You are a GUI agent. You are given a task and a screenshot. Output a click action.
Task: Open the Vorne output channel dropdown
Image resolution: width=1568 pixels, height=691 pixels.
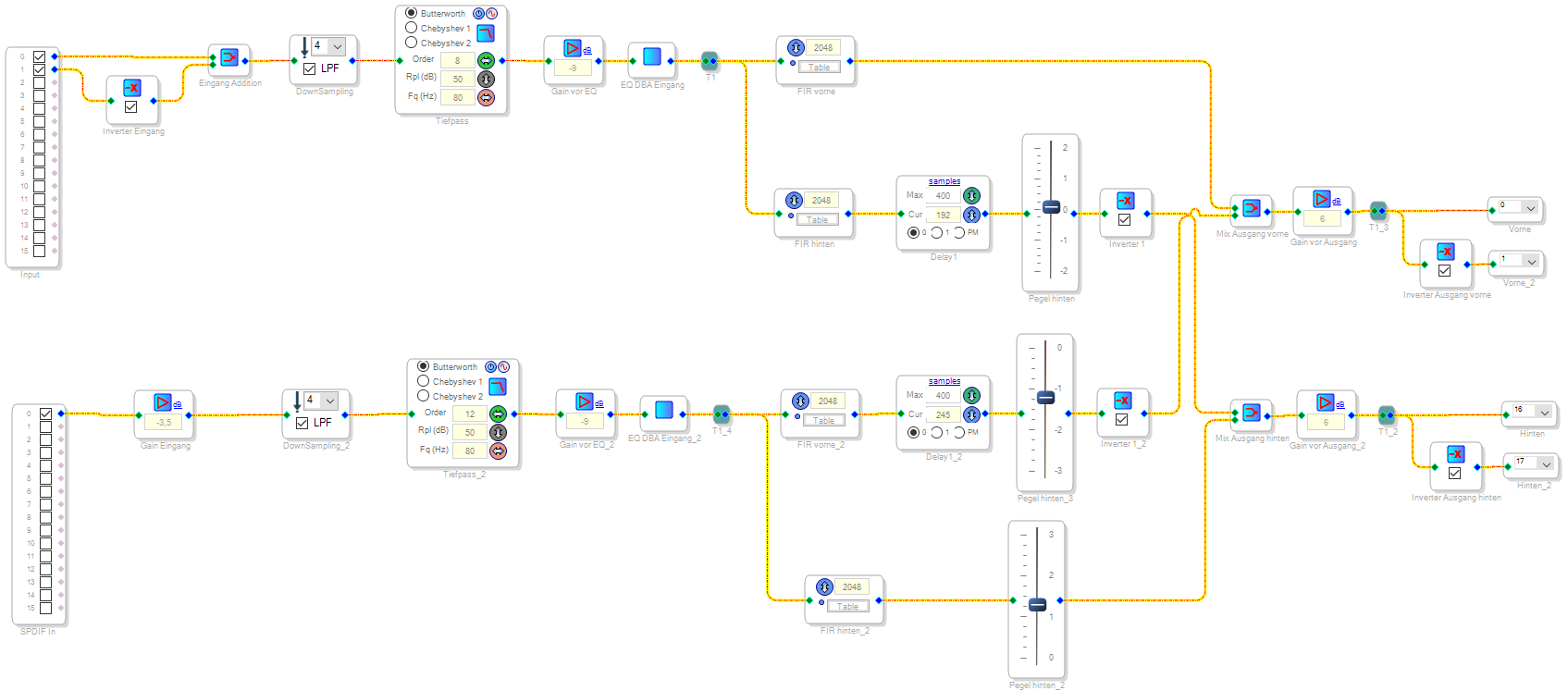[x=1530, y=207]
